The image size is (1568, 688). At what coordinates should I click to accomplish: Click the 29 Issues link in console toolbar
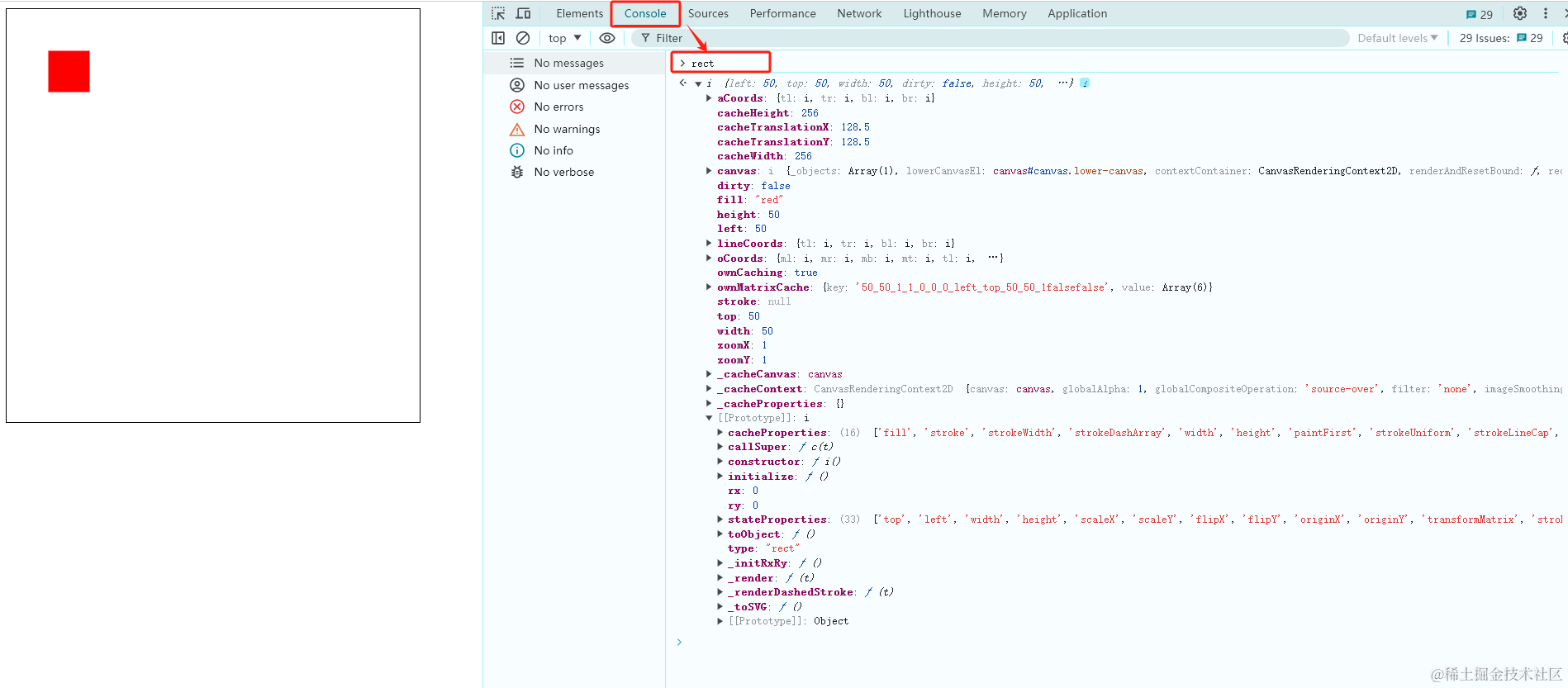[1501, 38]
